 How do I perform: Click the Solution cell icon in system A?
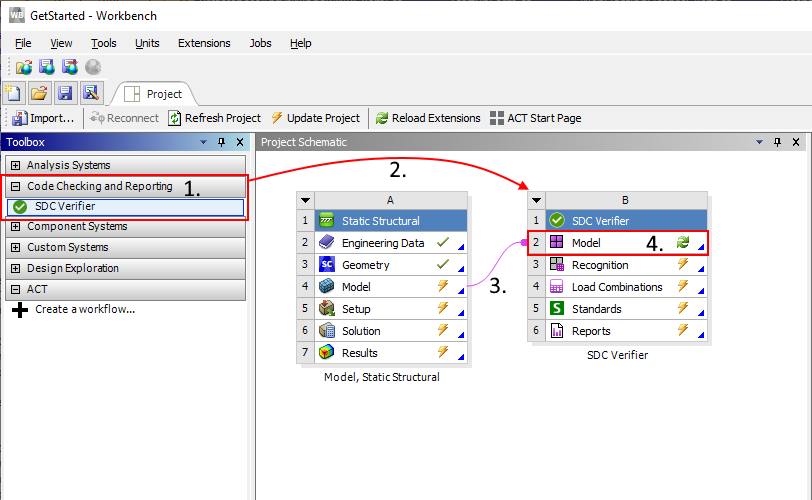click(326, 331)
